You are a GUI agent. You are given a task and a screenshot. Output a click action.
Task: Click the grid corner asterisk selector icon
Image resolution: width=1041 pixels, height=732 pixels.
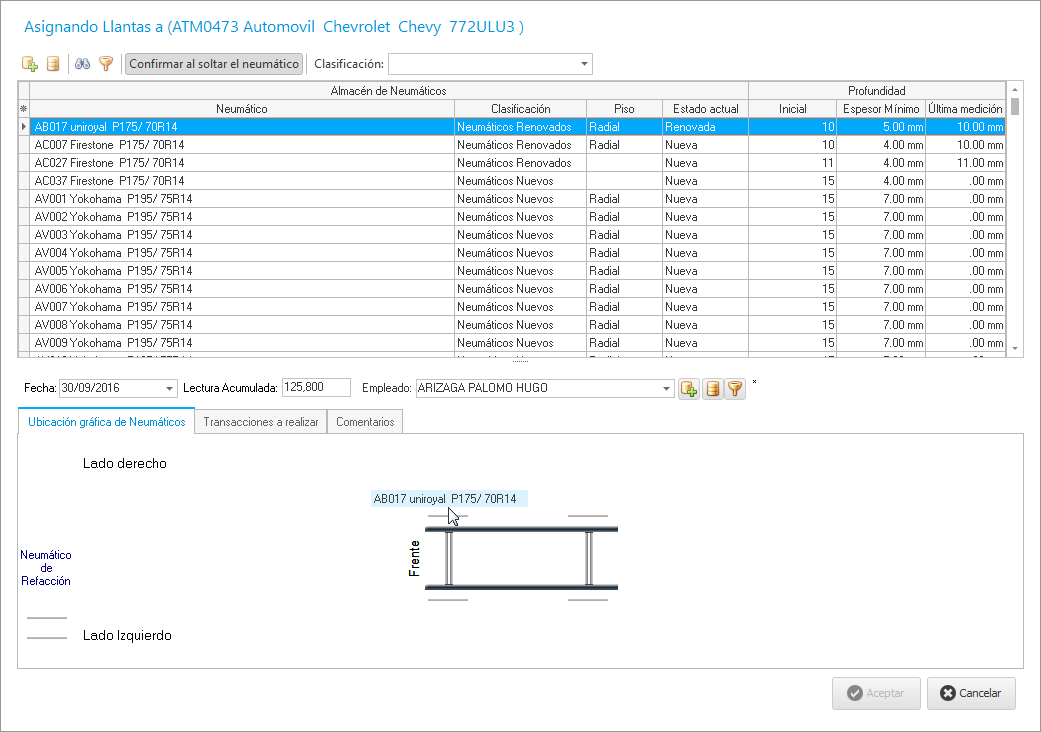24,109
